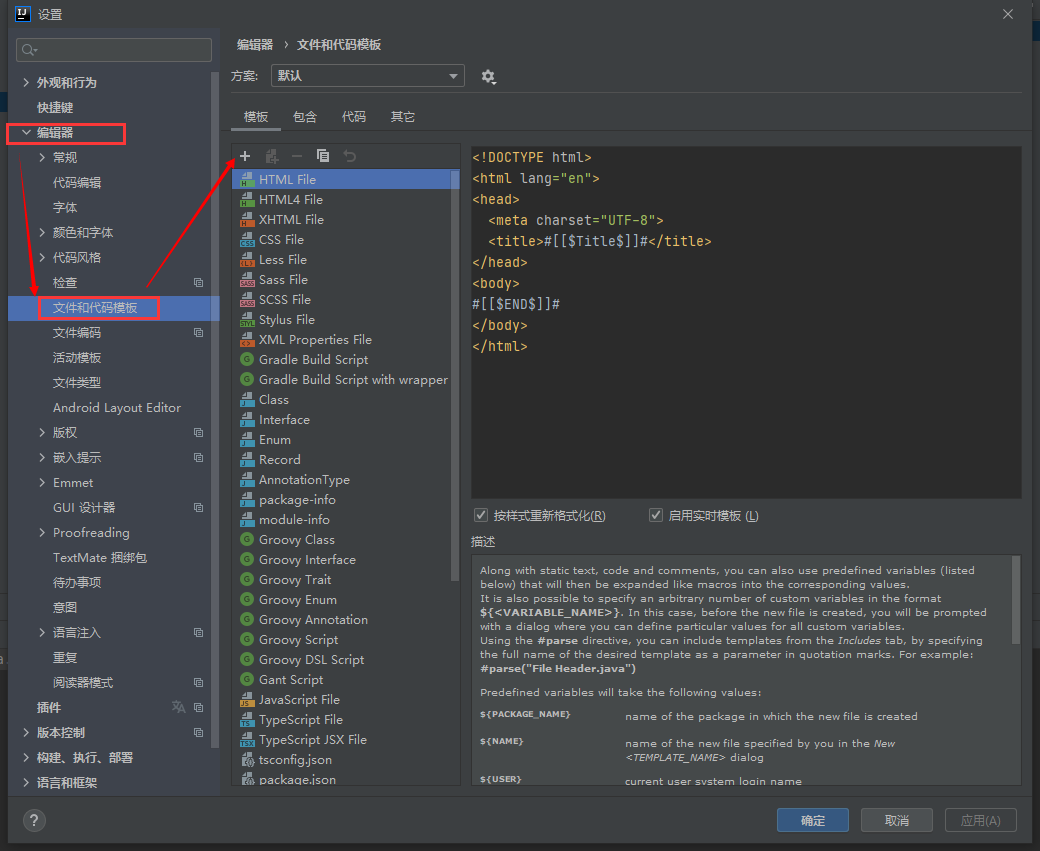This screenshot has width=1040, height=851.
Task: Choose the TypeScript File template
Action: (300, 720)
